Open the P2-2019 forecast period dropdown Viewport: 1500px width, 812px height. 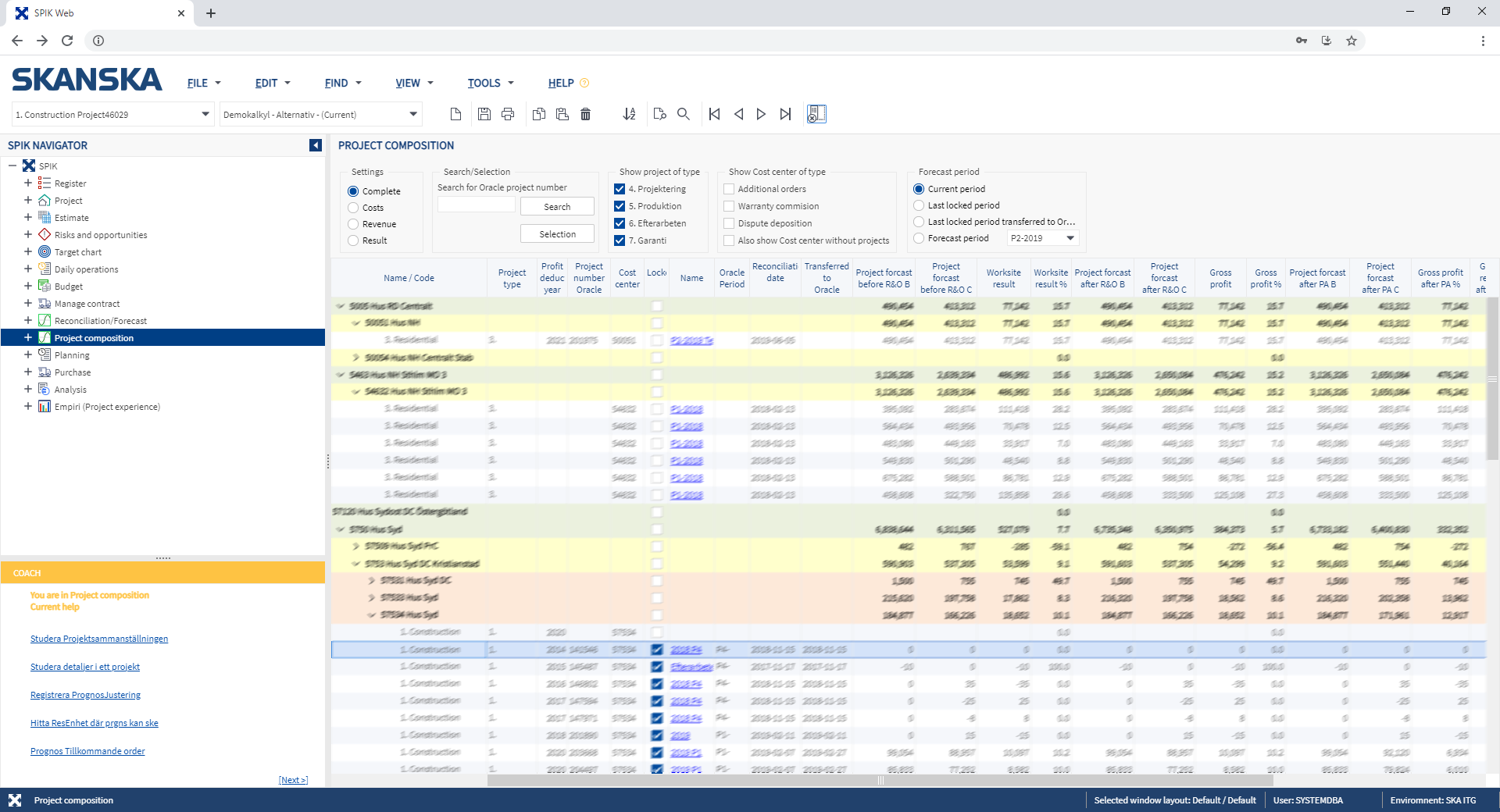(x=1070, y=238)
